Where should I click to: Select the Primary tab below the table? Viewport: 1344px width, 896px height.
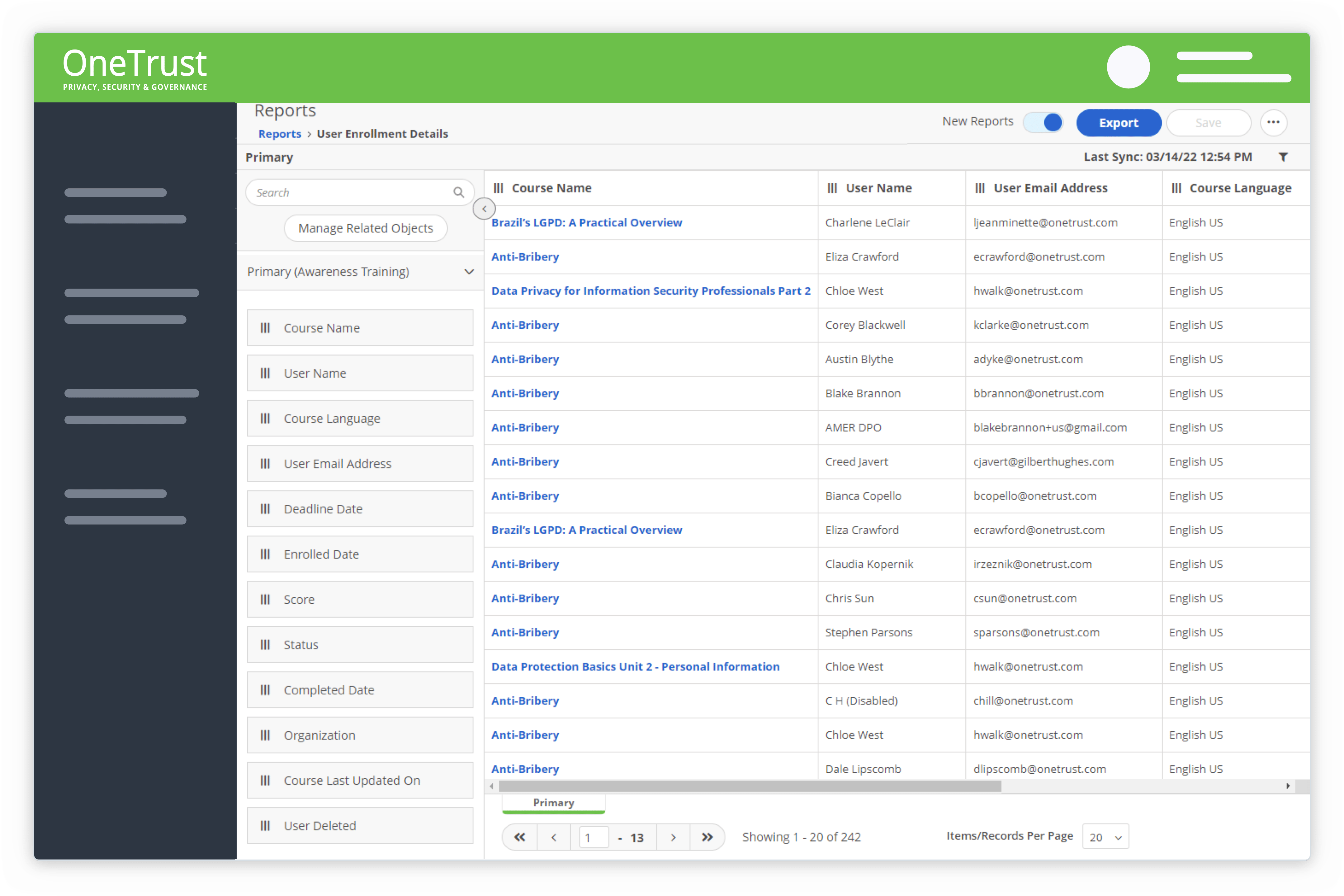point(553,803)
